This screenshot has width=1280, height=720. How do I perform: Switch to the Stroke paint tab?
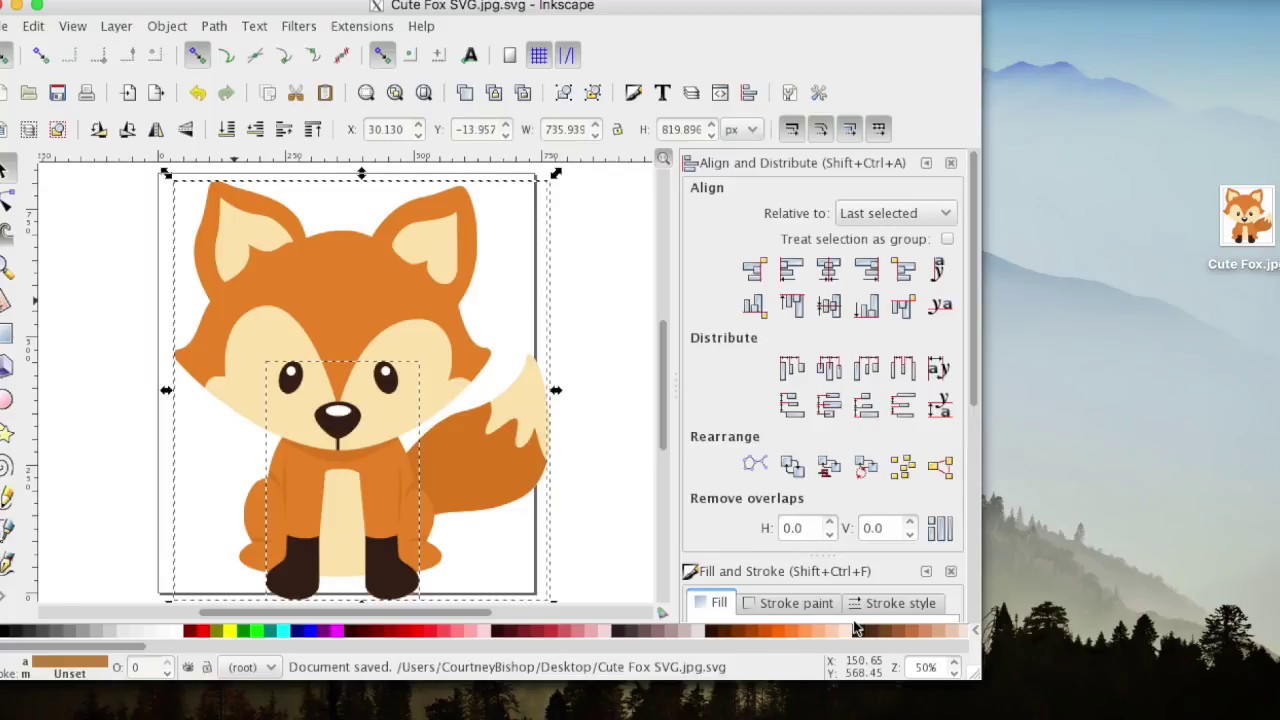[787, 603]
